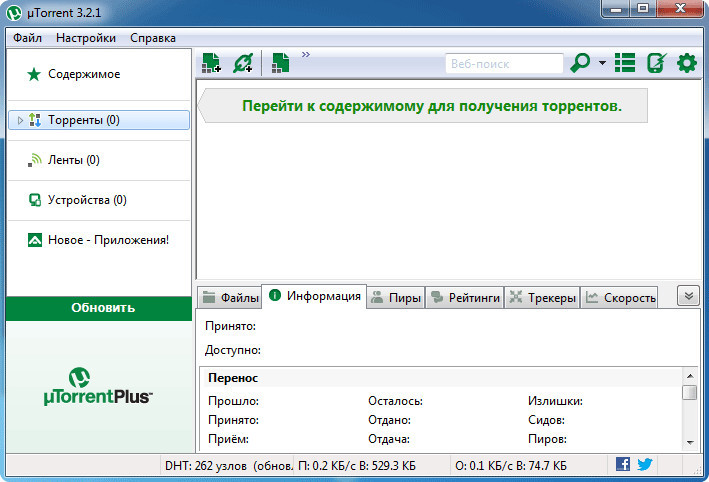Click the Осталось: label
The image size is (709, 482).
395,401
